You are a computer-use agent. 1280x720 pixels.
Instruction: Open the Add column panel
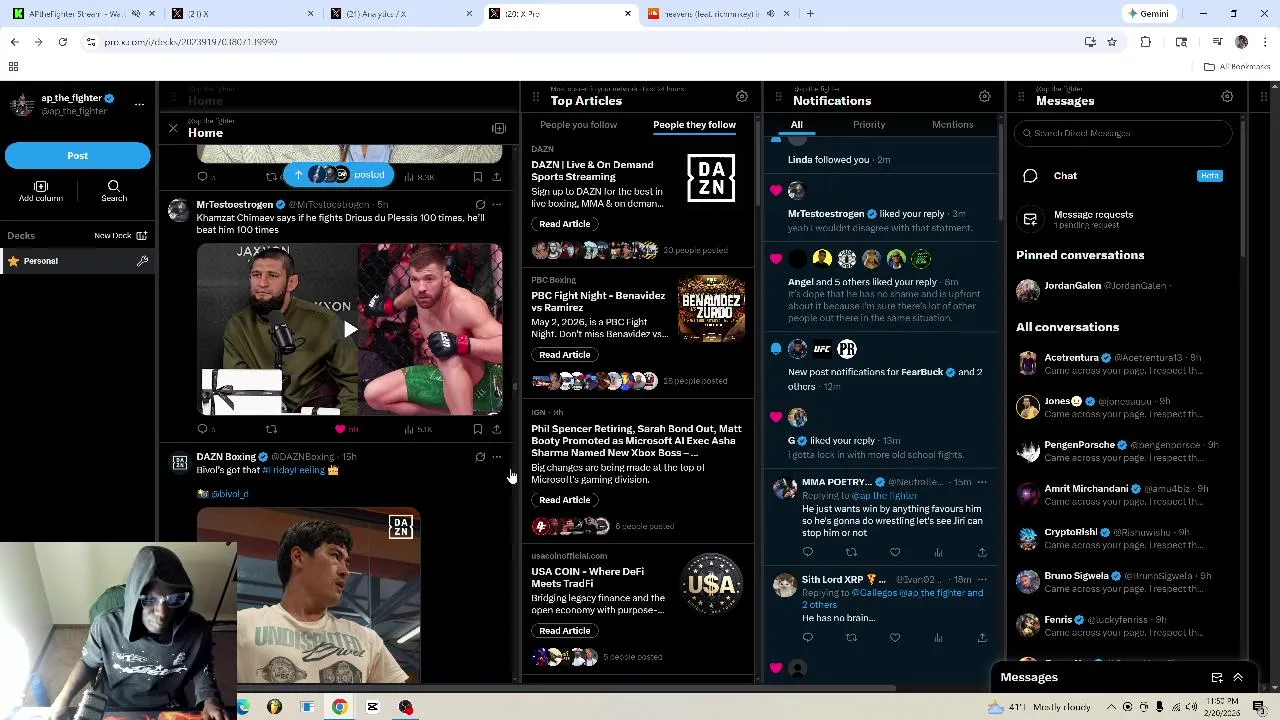click(41, 191)
